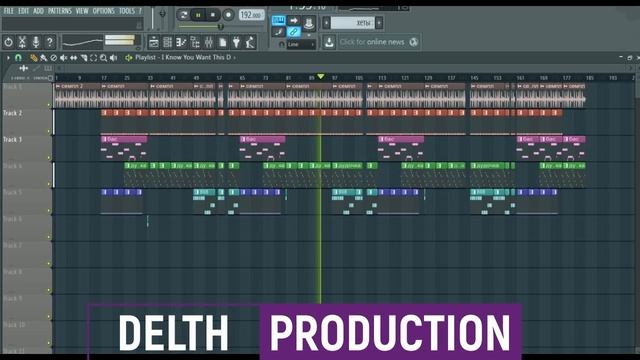Click the playhead marker on the timeline ruler
The image size is (640, 360).
(x=321, y=76)
